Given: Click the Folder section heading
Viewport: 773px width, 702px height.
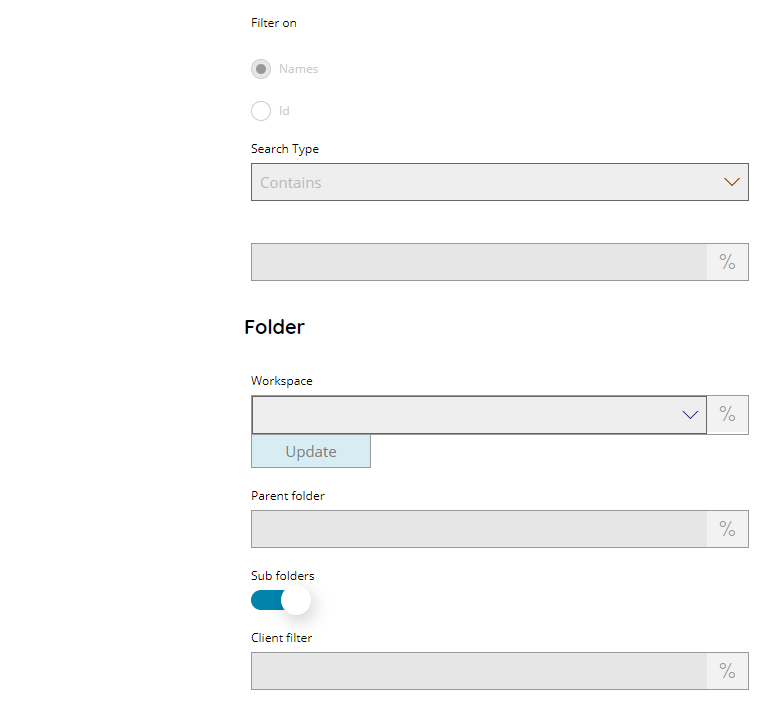Looking at the screenshot, I should 275,327.
